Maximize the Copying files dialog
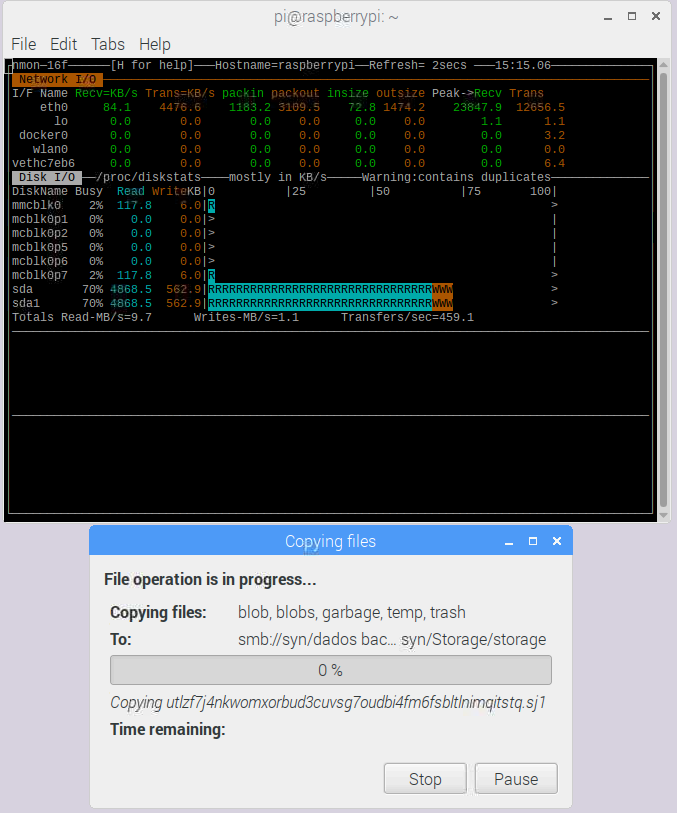Viewport: 677px width, 813px height. (533, 541)
